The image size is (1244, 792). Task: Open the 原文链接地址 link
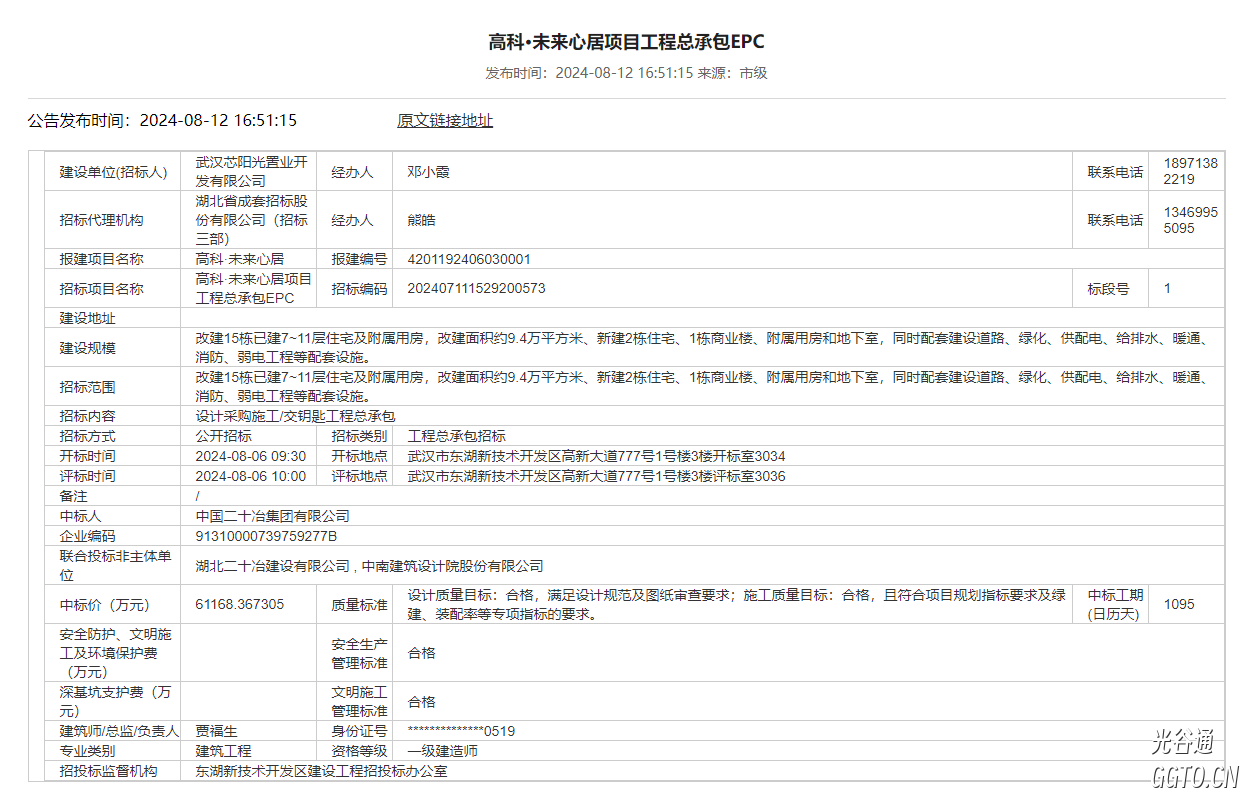[x=444, y=121]
